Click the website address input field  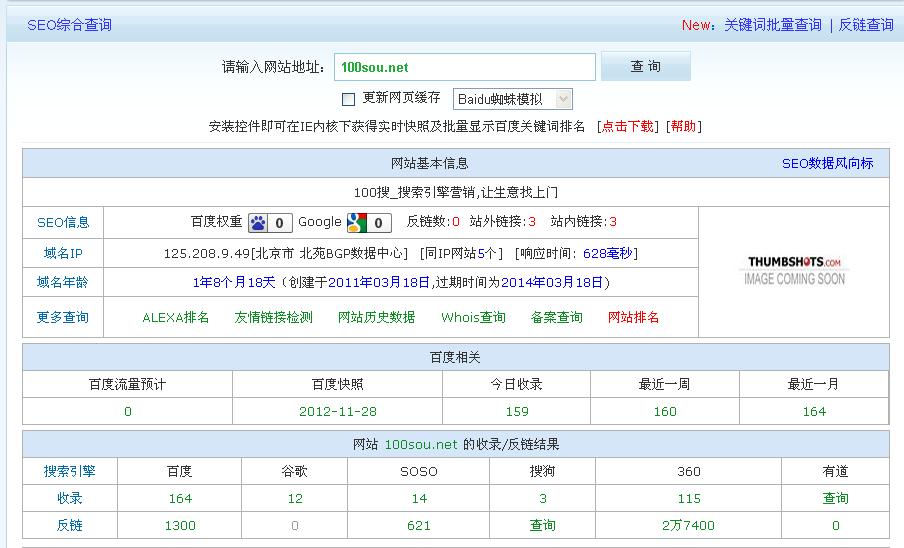click(464, 67)
